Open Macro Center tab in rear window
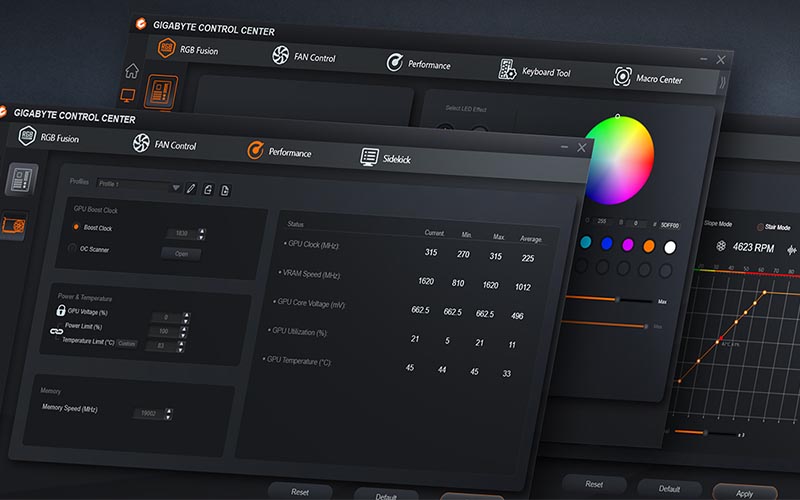 coord(647,78)
